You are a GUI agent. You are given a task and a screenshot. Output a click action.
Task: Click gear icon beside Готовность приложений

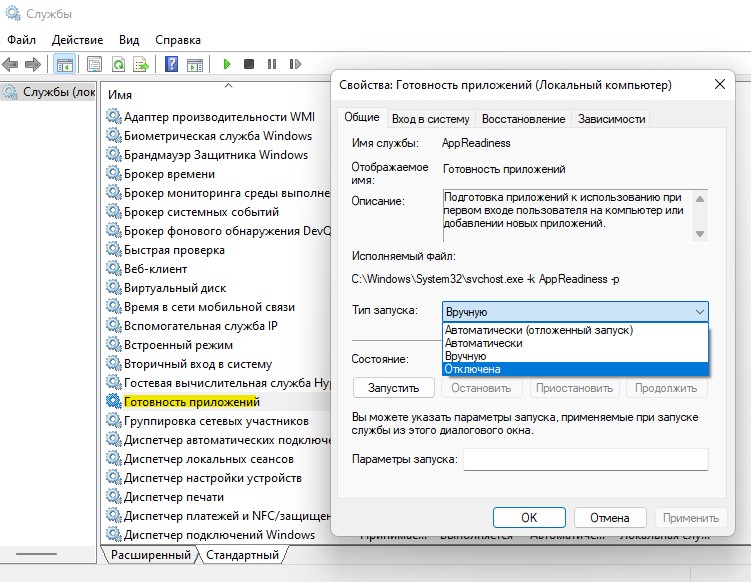click(114, 401)
